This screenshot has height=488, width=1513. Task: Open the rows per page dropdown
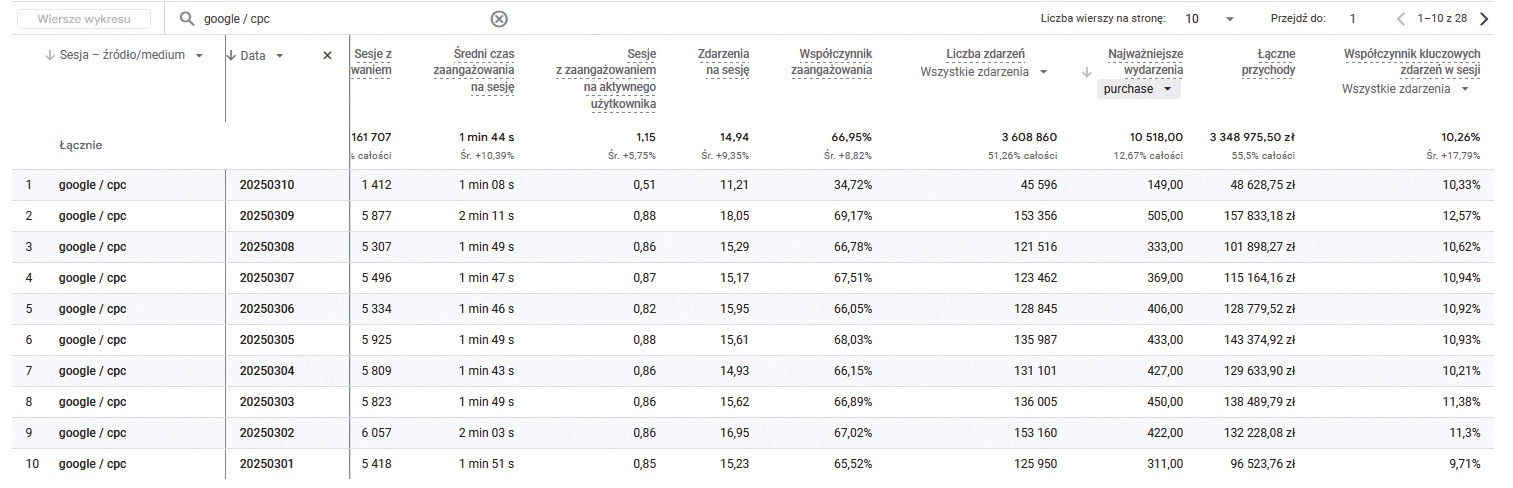click(1229, 19)
